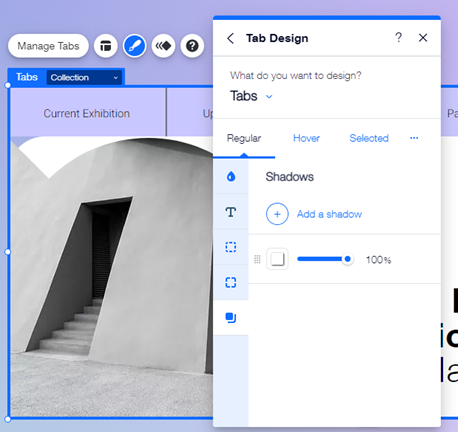Open the animation diamond icon
The width and height of the screenshot is (458, 432).
click(163, 46)
